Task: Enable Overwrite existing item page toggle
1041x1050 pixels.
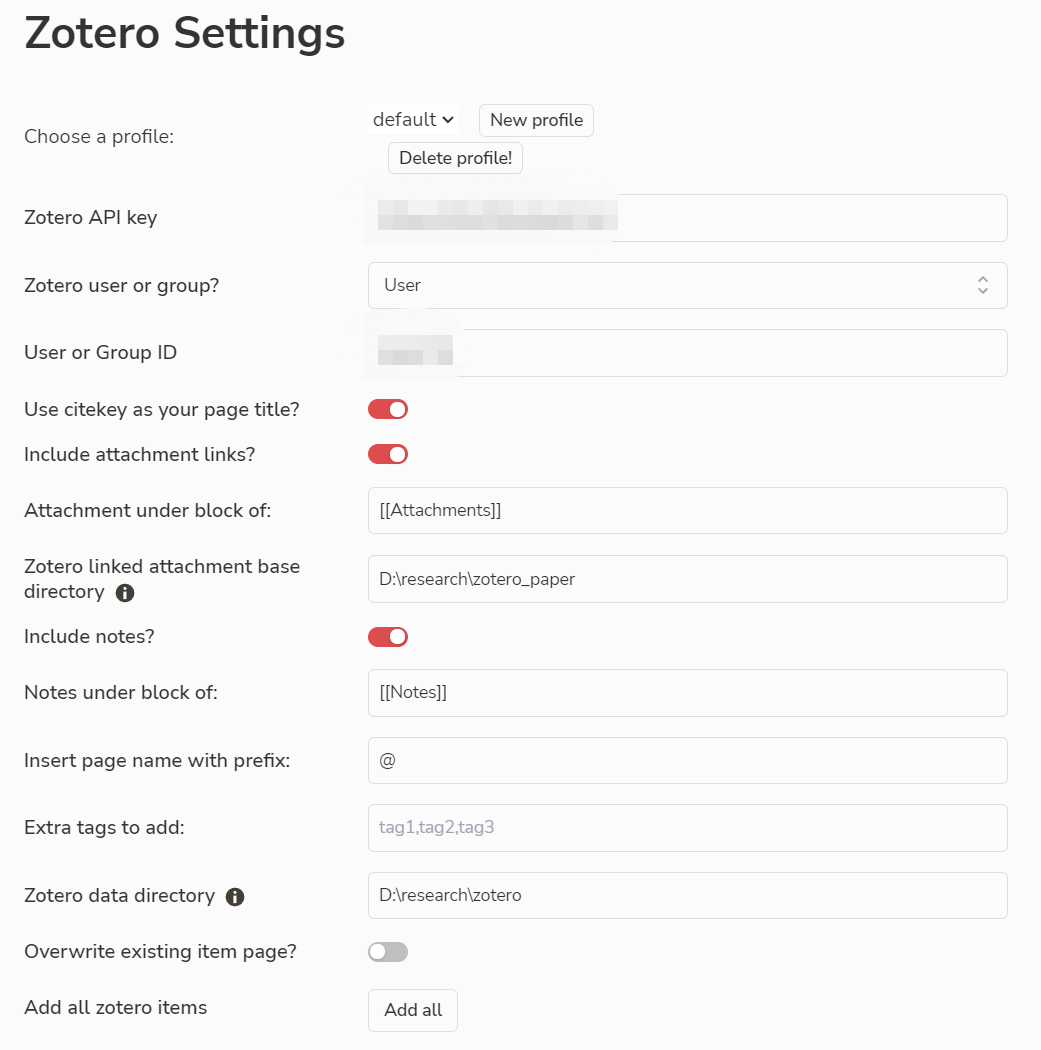Action: (x=388, y=952)
